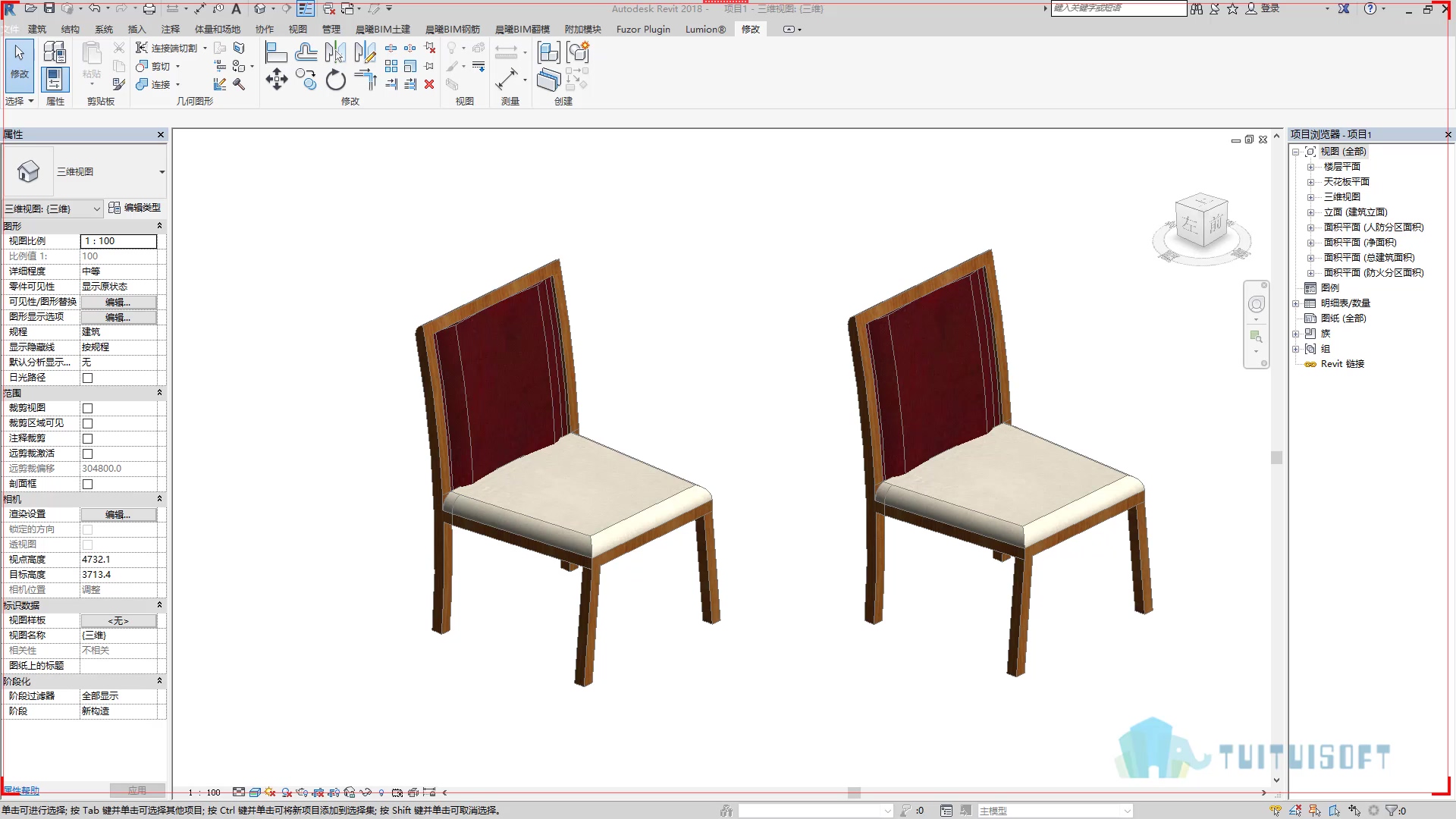Open the 建筑 ribbon tab
The height and width of the screenshot is (819, 1456).
pos(37,29)
